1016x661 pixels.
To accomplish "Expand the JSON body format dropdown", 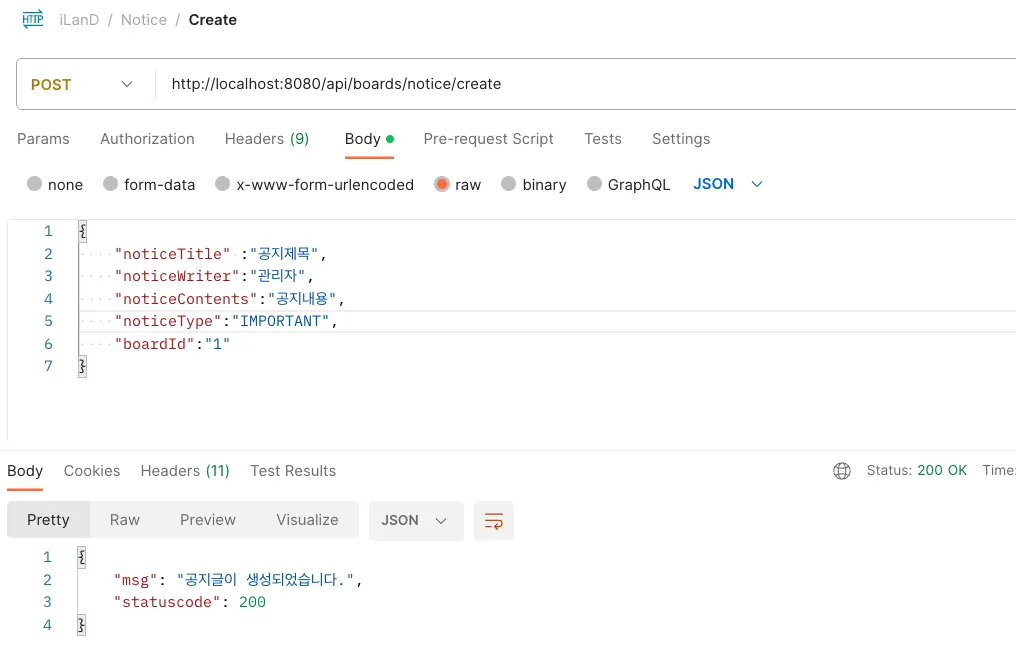I will coord(728,184).
